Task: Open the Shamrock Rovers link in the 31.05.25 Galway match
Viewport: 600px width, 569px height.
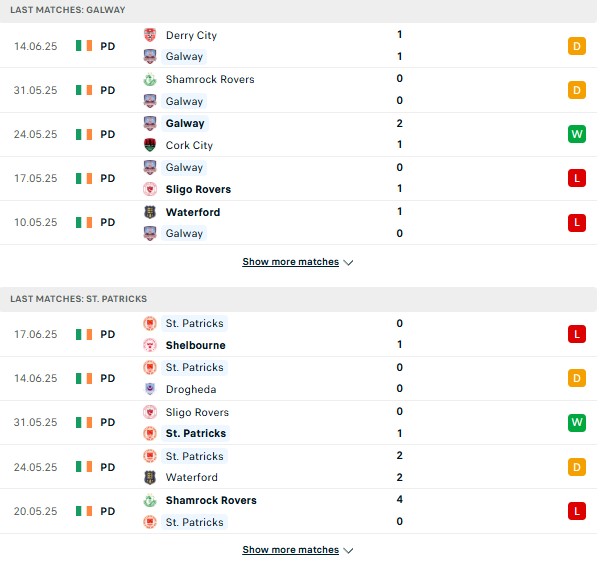Action: [x=210, y=79]
